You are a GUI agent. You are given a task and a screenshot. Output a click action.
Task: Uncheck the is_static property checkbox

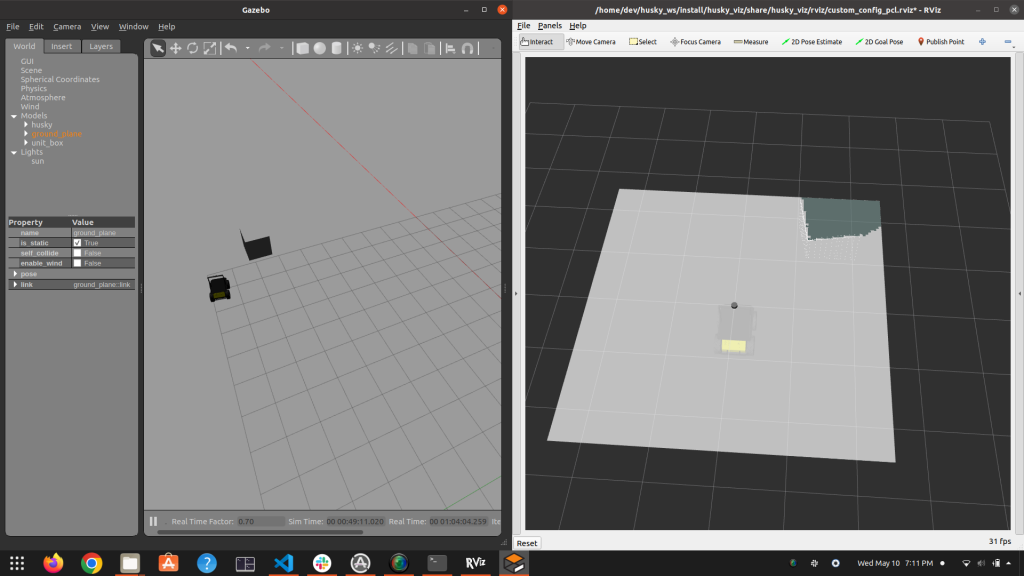click(78, 243)
